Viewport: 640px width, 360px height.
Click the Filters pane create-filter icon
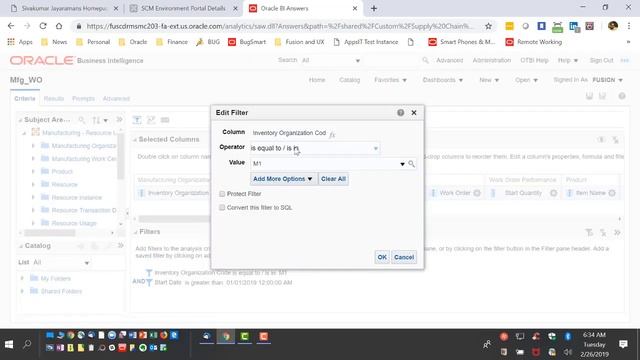coord(589,233)
